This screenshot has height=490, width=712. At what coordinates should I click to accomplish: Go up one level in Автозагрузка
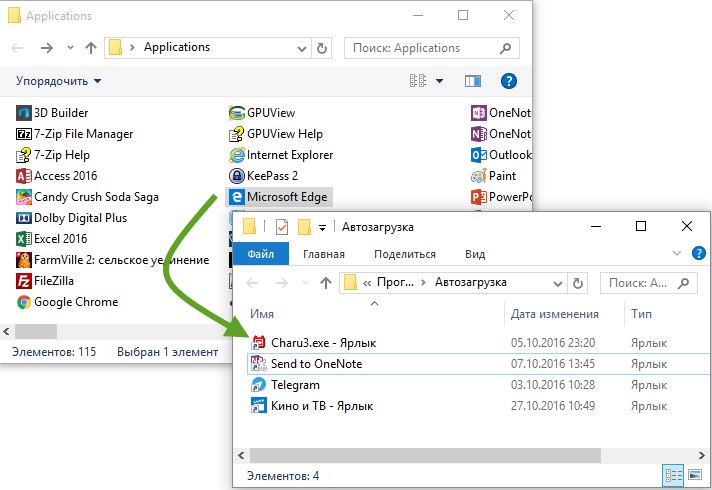tap(326, 283)
